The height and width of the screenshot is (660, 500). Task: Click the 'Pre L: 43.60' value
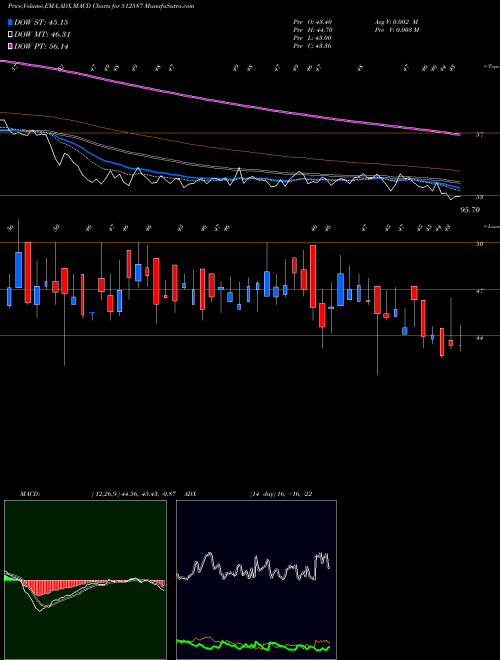coord(312,38)
